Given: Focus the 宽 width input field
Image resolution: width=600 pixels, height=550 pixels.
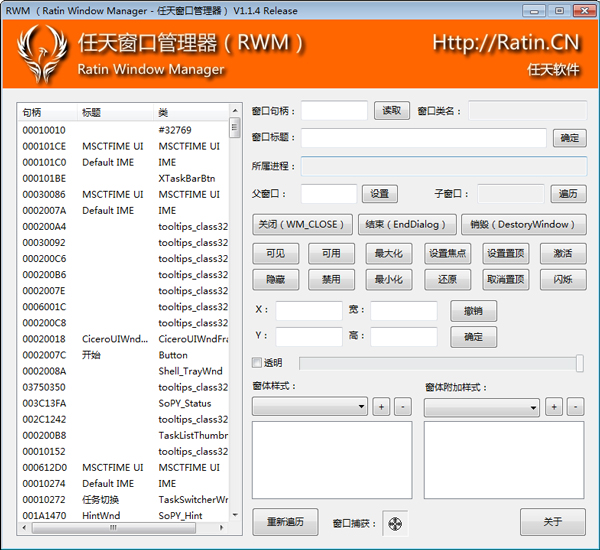Looking at the screenshot, I should point(404,310).
